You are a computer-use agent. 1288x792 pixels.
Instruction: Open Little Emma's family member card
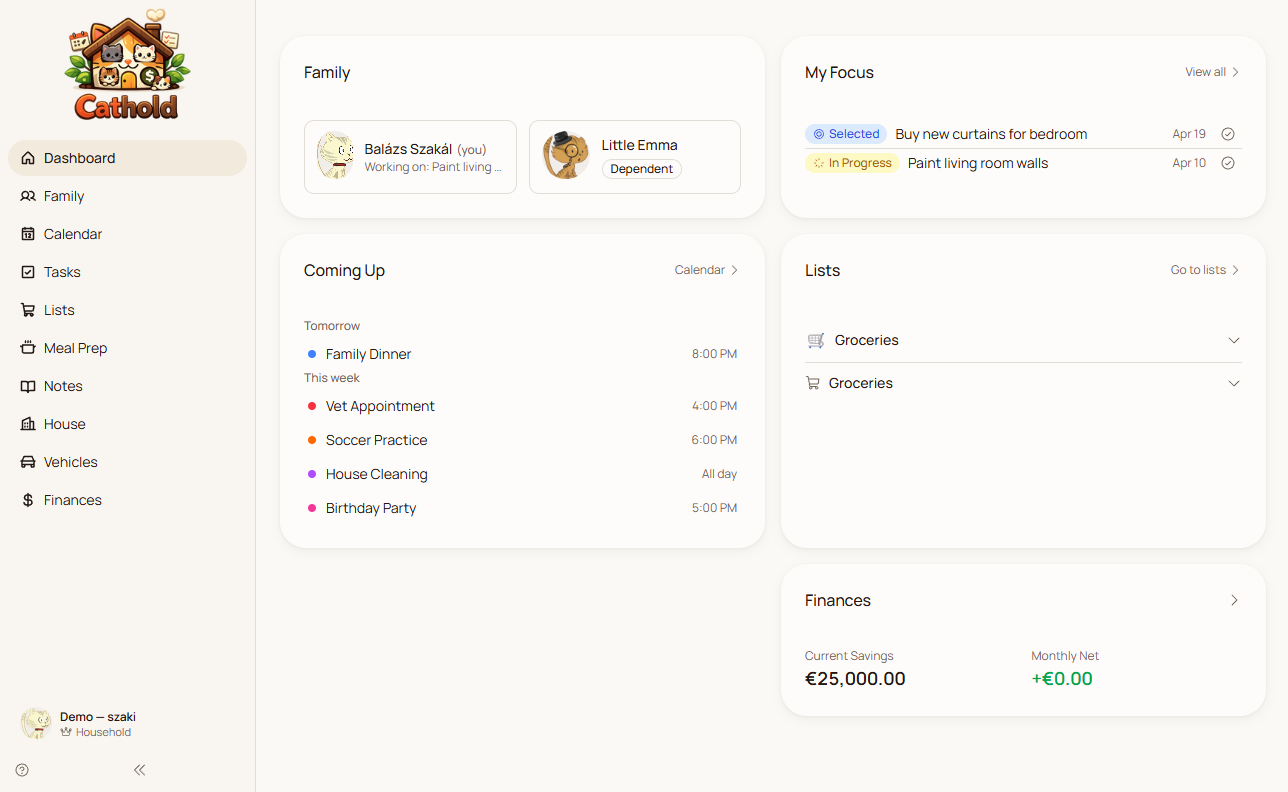(634, 157)
